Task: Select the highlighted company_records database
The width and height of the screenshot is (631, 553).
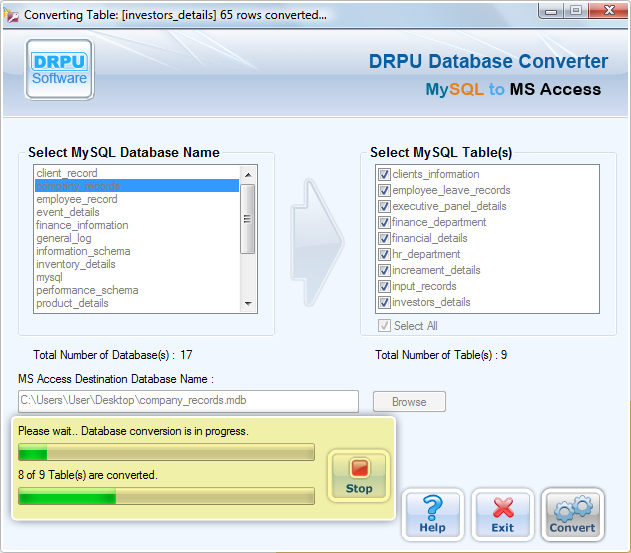Action: [137, 186]
